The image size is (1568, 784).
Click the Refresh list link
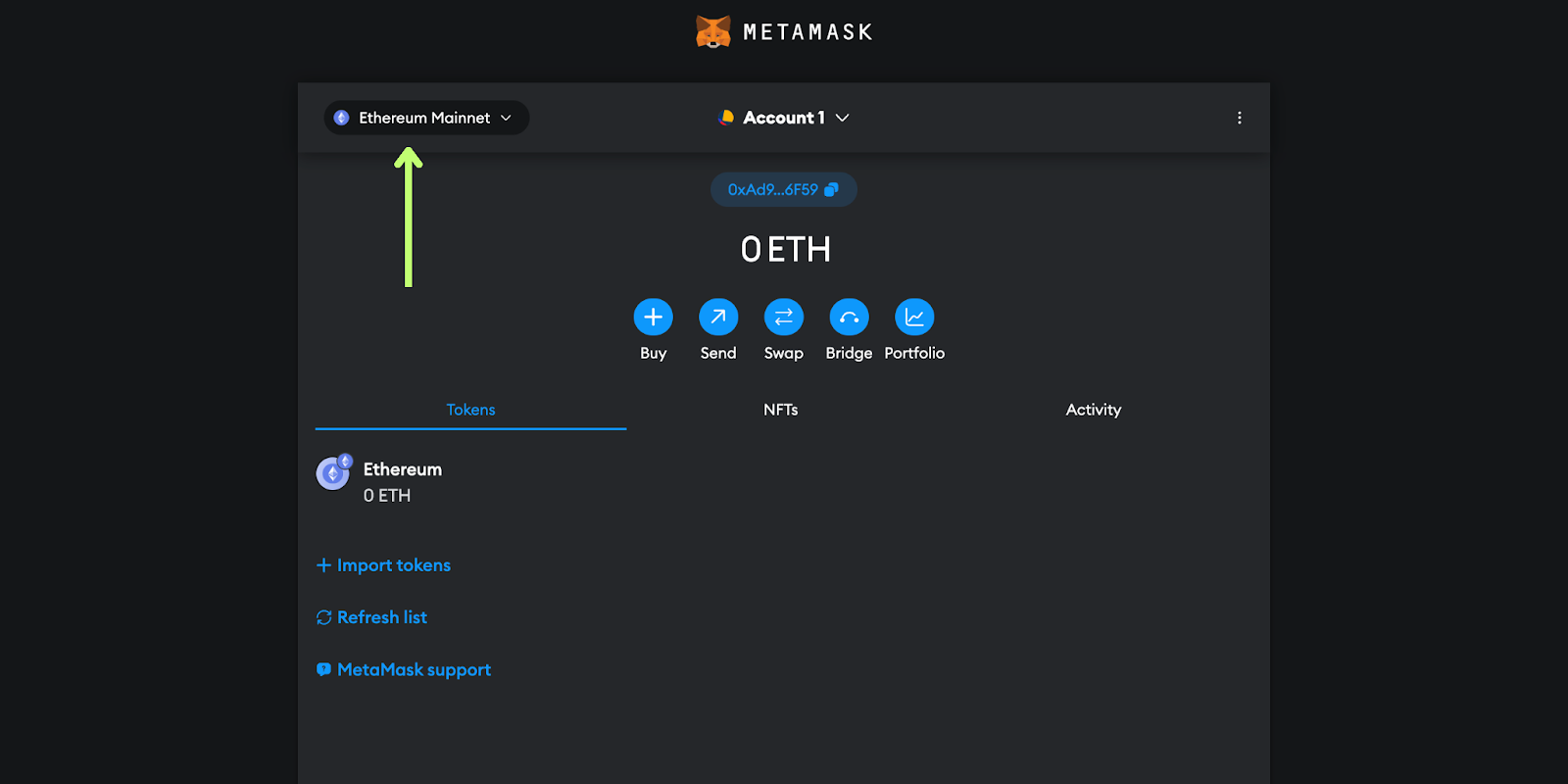point(371,617)
